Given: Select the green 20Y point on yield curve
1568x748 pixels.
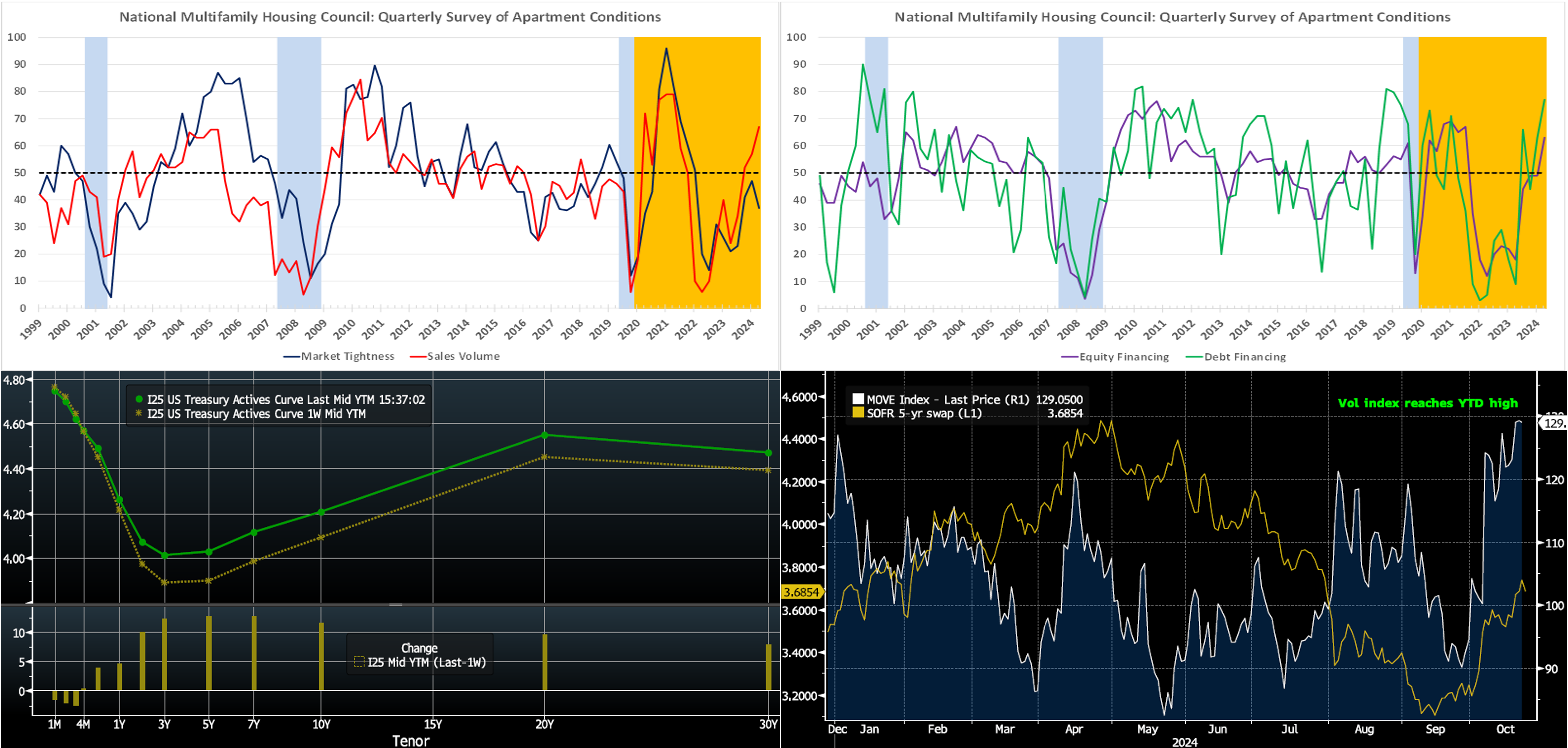Looking at the screenshot, I should point(545,435).
